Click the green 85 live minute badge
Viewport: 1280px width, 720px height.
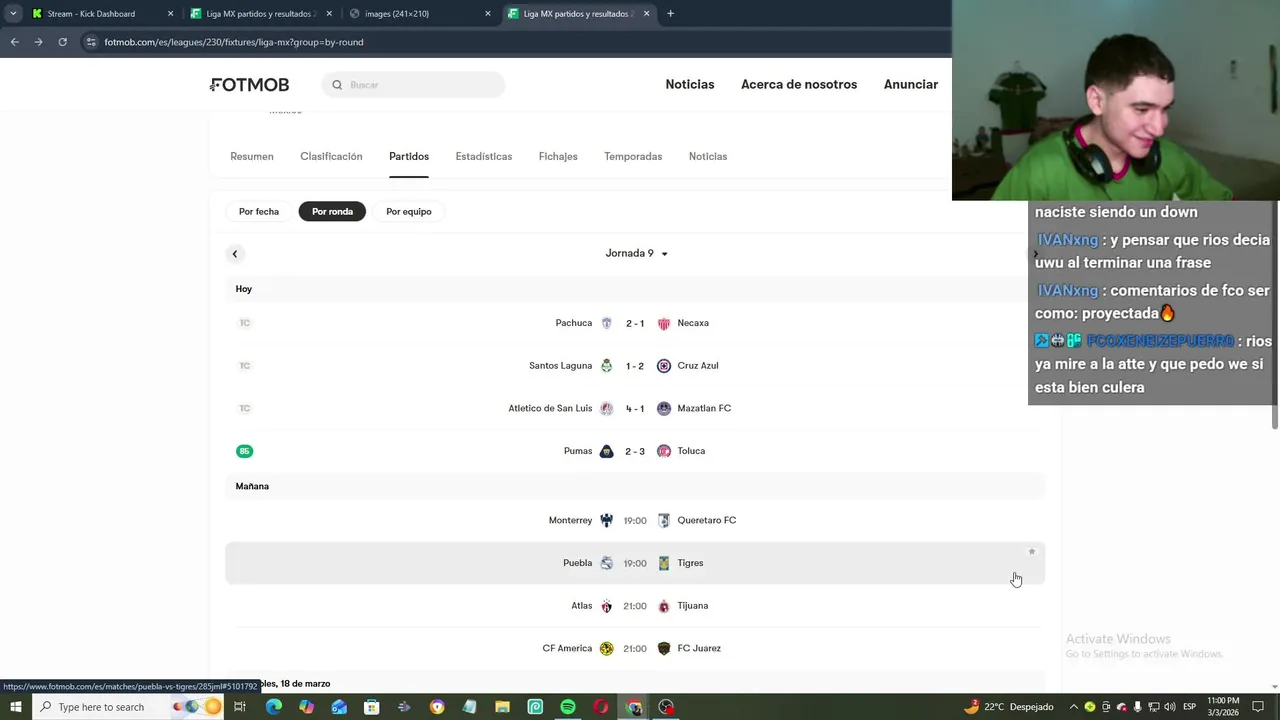tap(244, 451)
